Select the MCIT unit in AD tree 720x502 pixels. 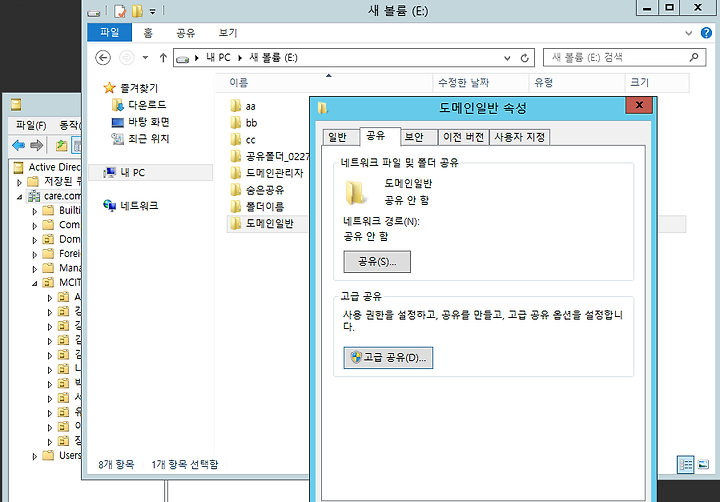[62, 282]
